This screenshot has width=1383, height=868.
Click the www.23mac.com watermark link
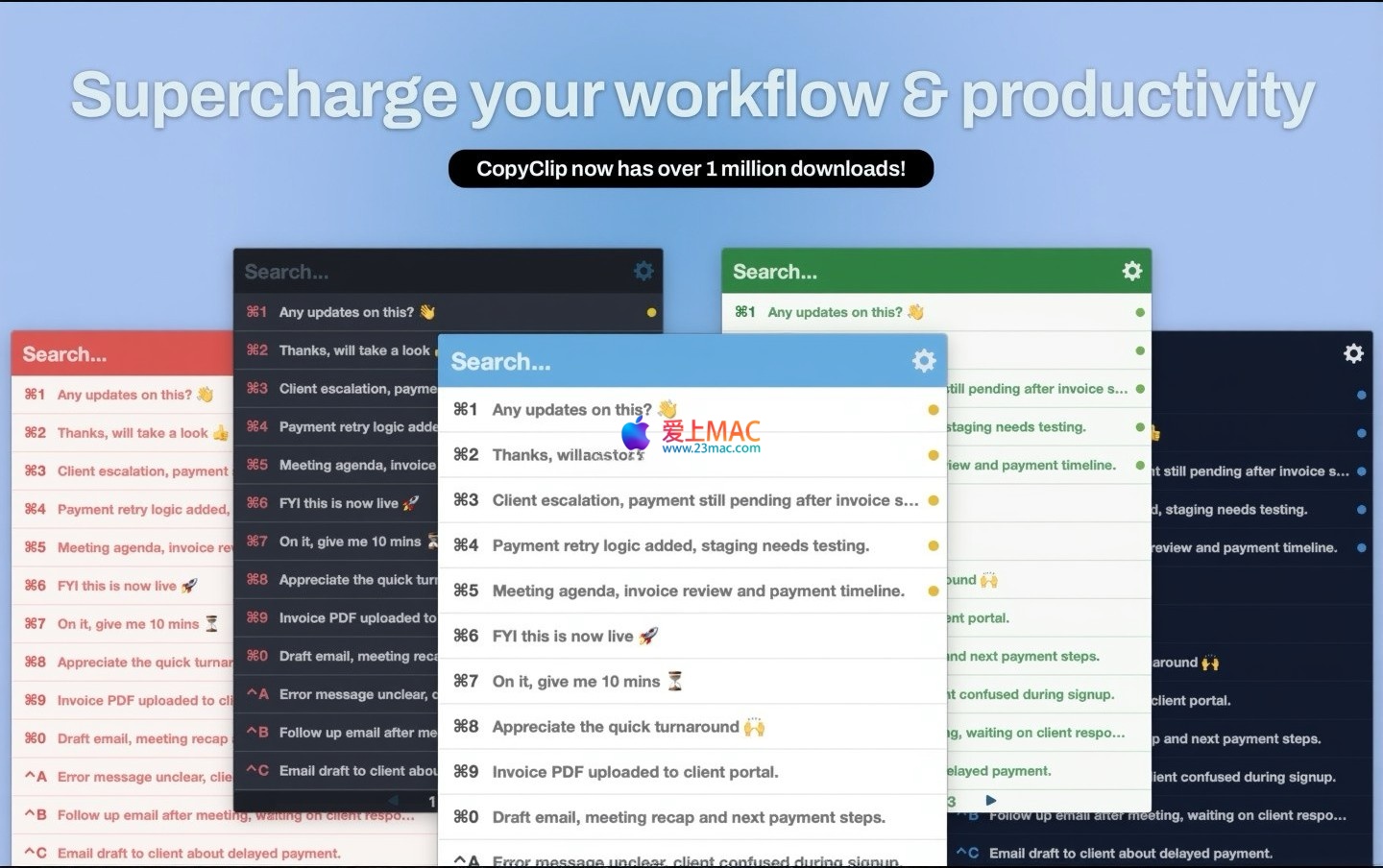(x=711, y=448)
